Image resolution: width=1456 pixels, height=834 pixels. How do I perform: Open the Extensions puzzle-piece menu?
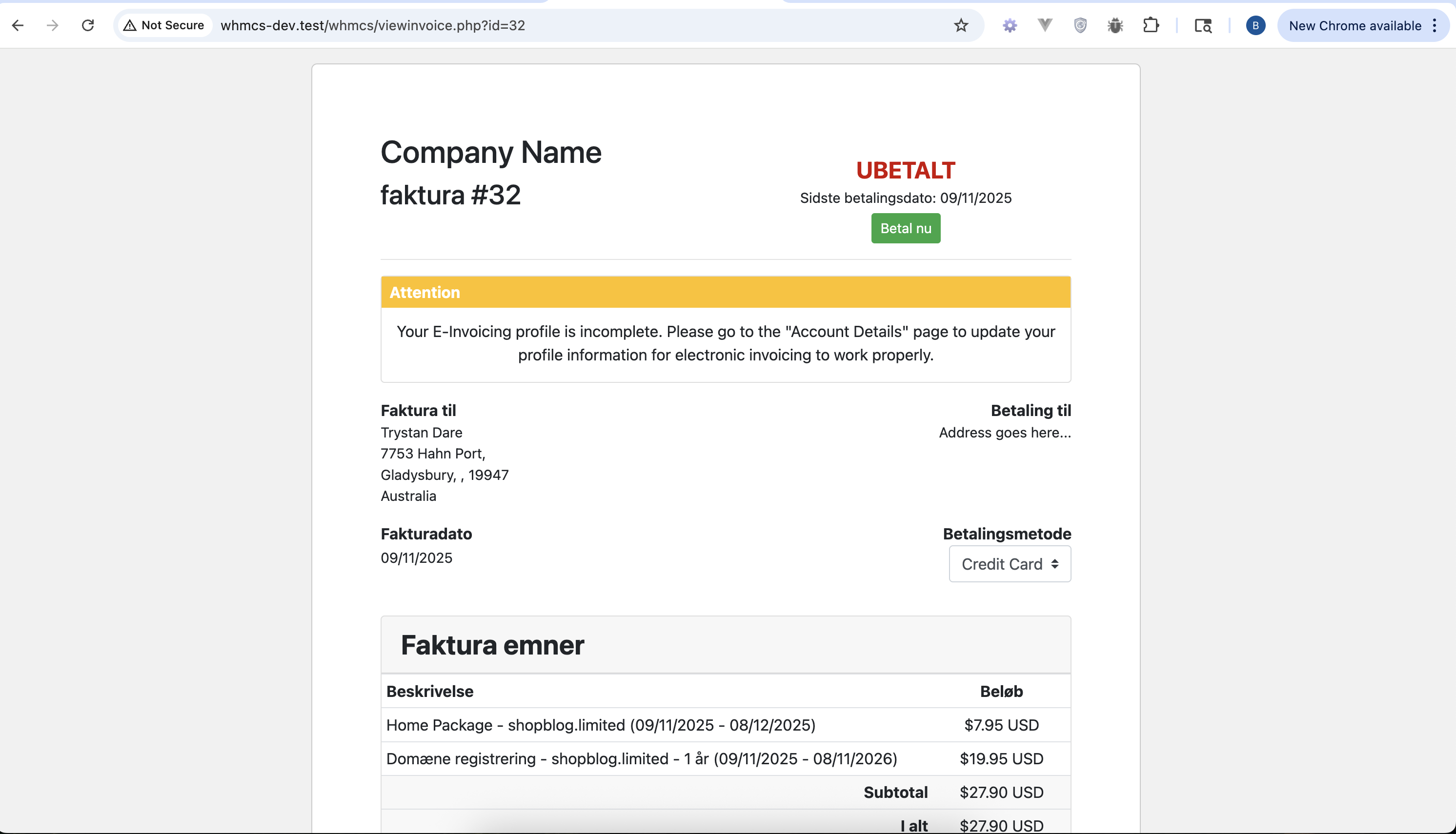click(x=1151, y=25)
